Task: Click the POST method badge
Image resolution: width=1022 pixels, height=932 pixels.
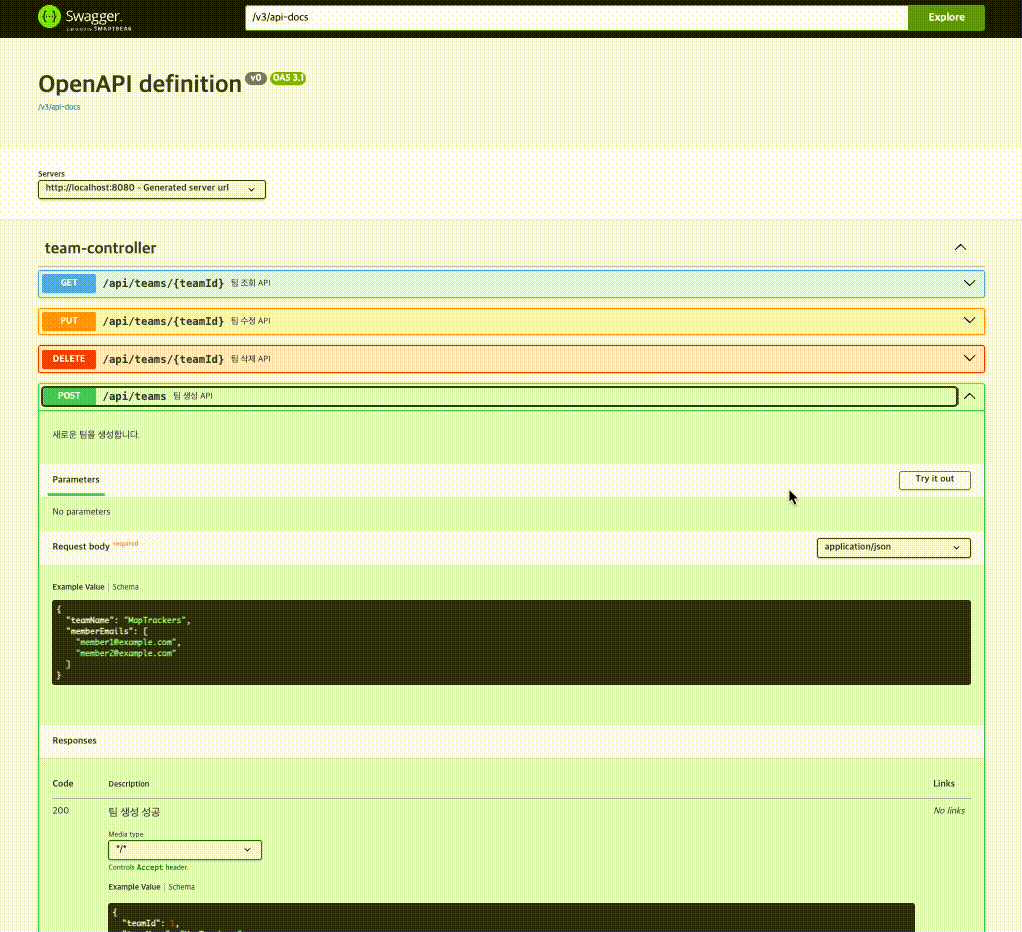Action: (69, 396)
